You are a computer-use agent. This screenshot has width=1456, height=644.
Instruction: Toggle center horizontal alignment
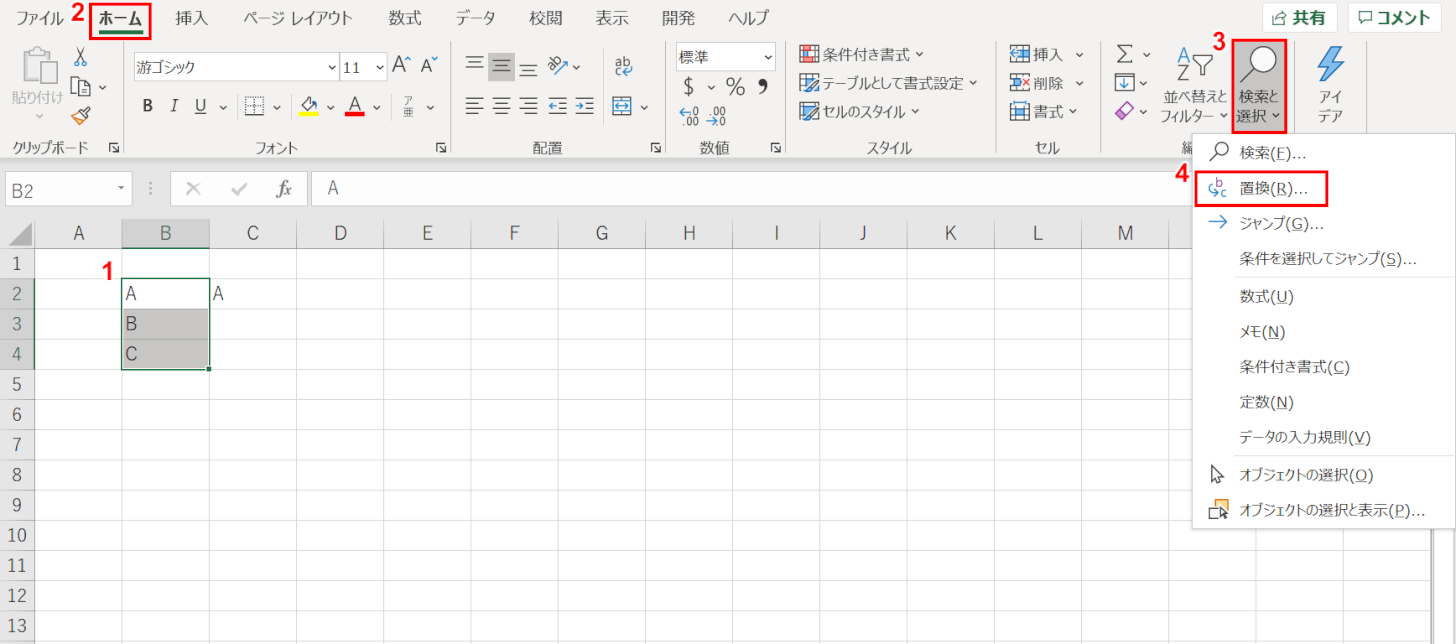[x=501, y=106]
